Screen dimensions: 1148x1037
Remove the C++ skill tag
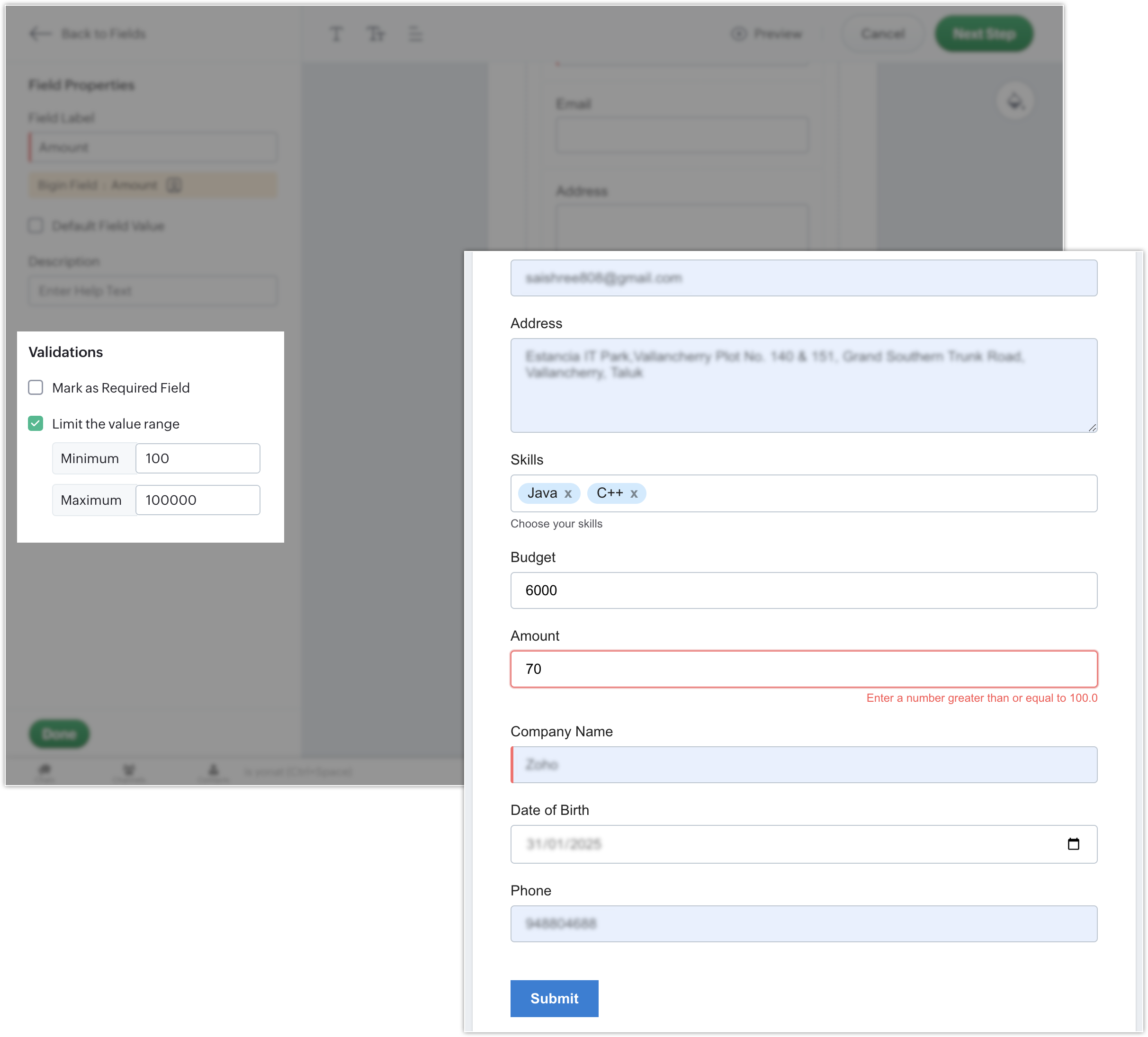click(x=634, y=494)
